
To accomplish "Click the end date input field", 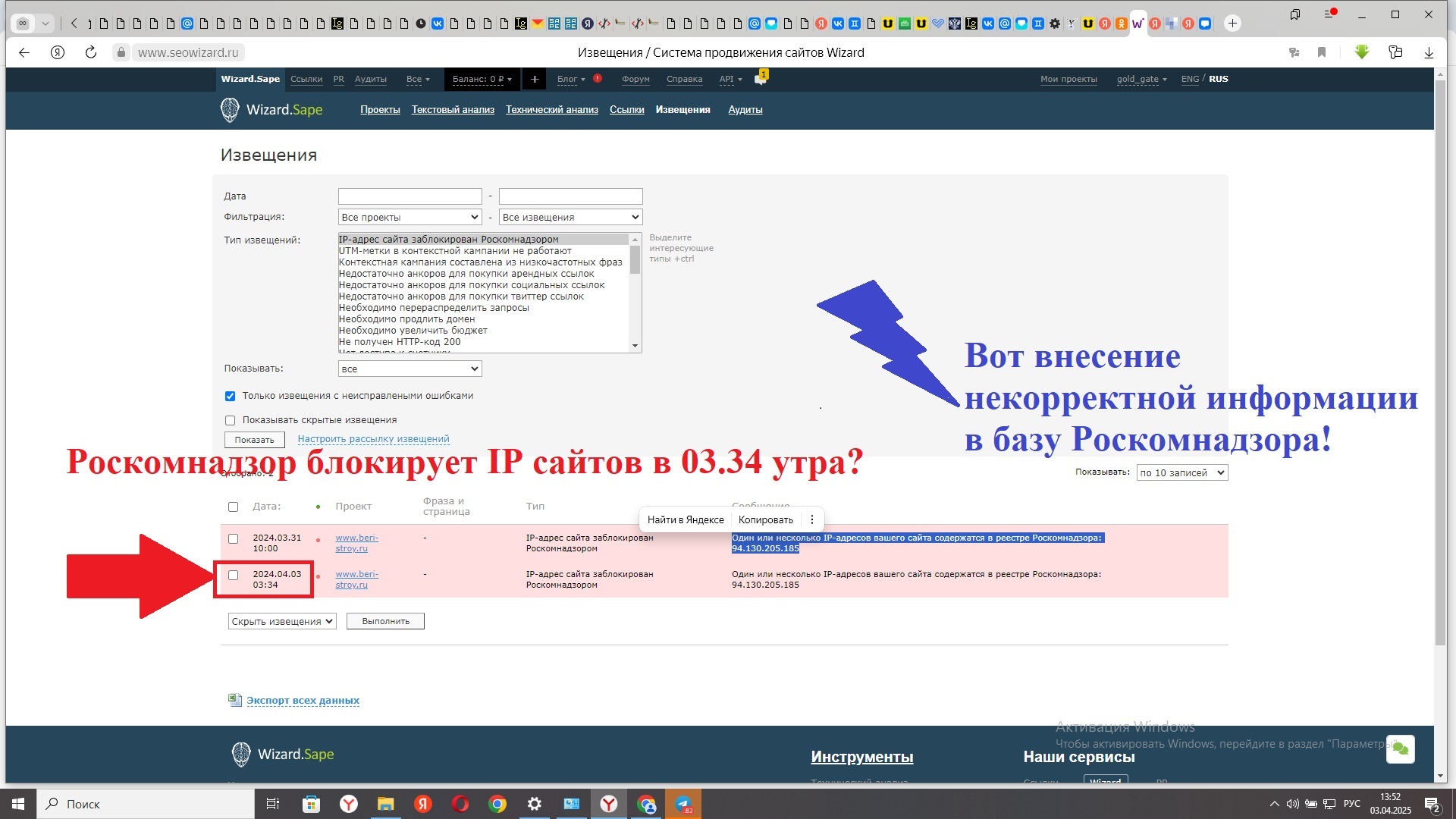I will tap(570, 196).
